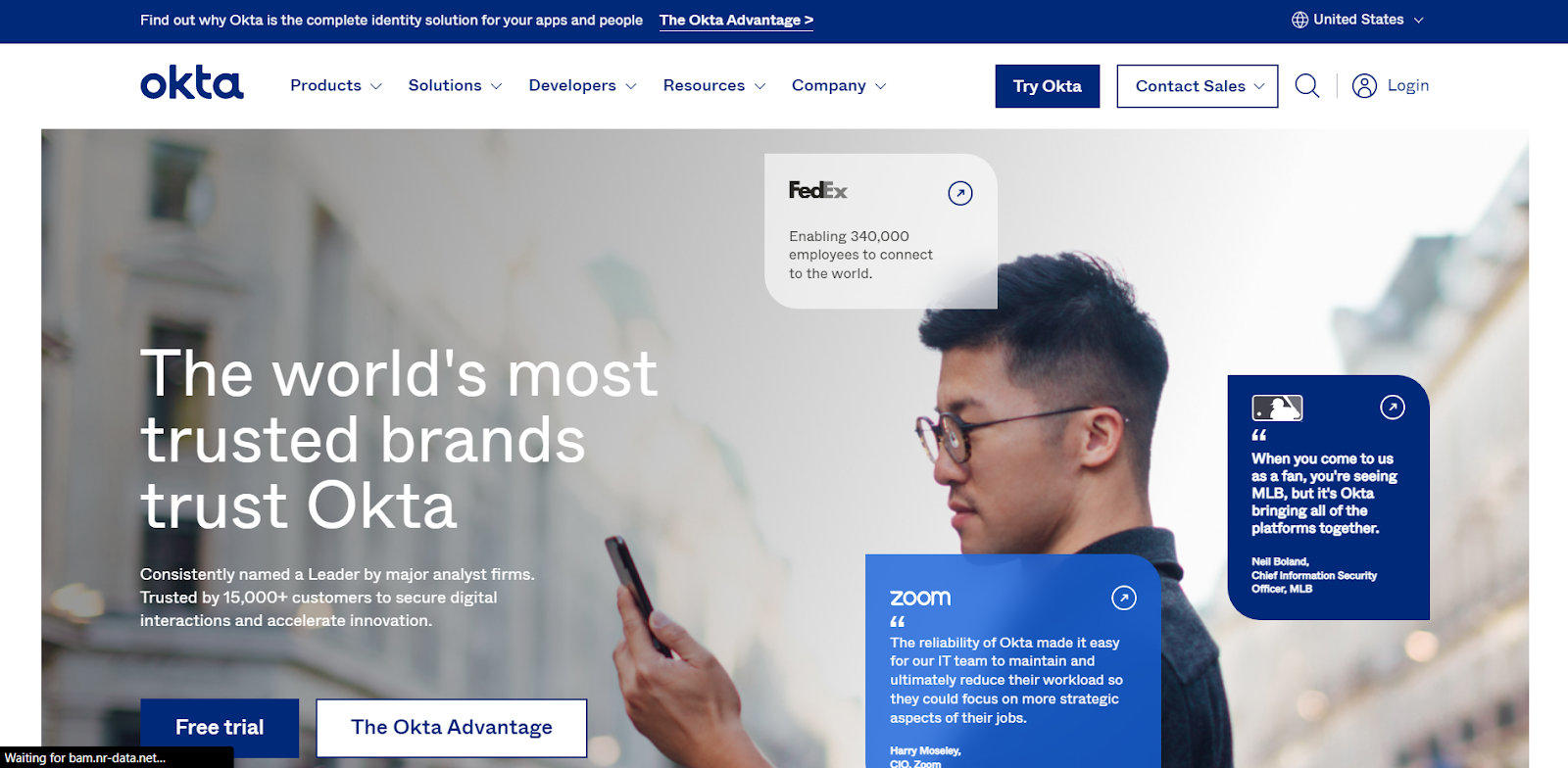Open the arrow icon on FedEx card
The height and width of the screenshot is (768, 1568).
tap(960, 193)
